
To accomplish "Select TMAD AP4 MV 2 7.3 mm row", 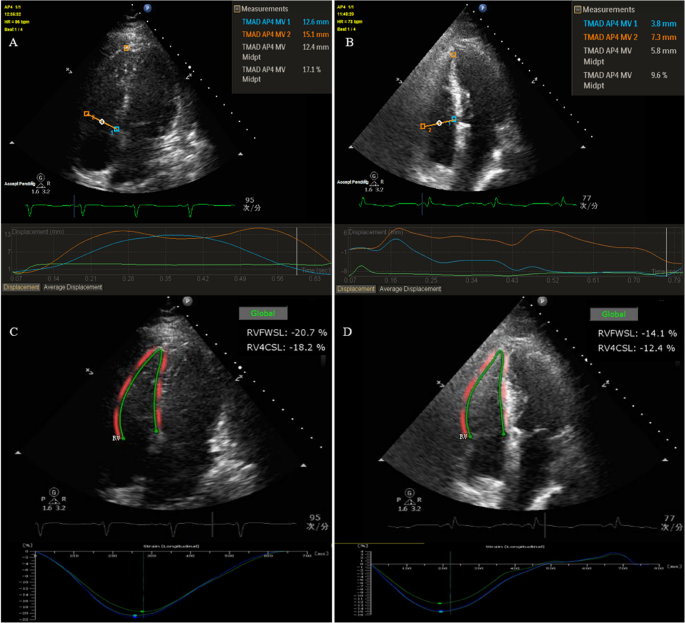I will [x=630, y=37].
